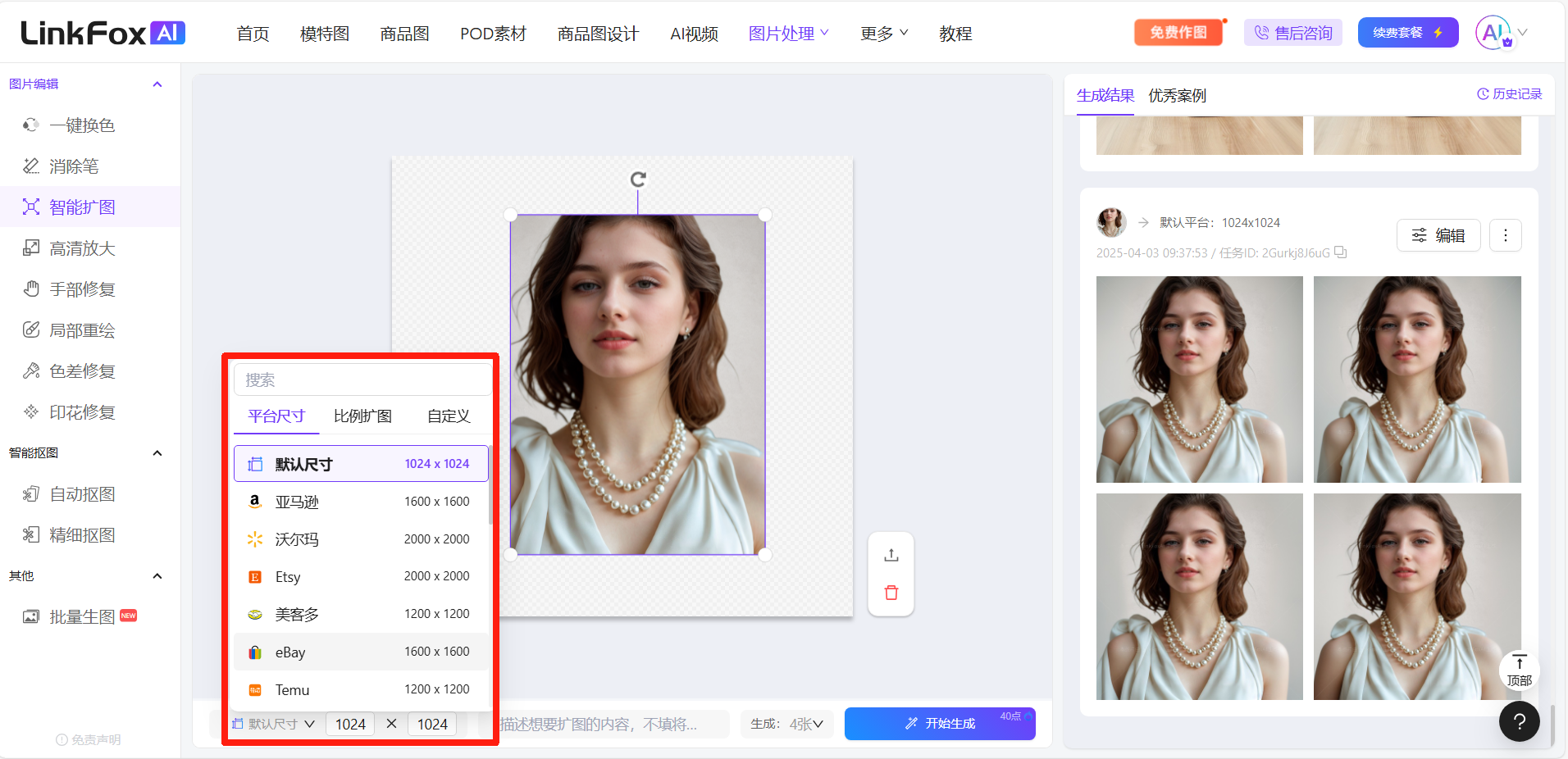Image resolution: width=1568 pixels, height=759 pixels.
Task: Open the 批量生图 batch generation tool
Action: pyautogui.click(x=81, y=617)
